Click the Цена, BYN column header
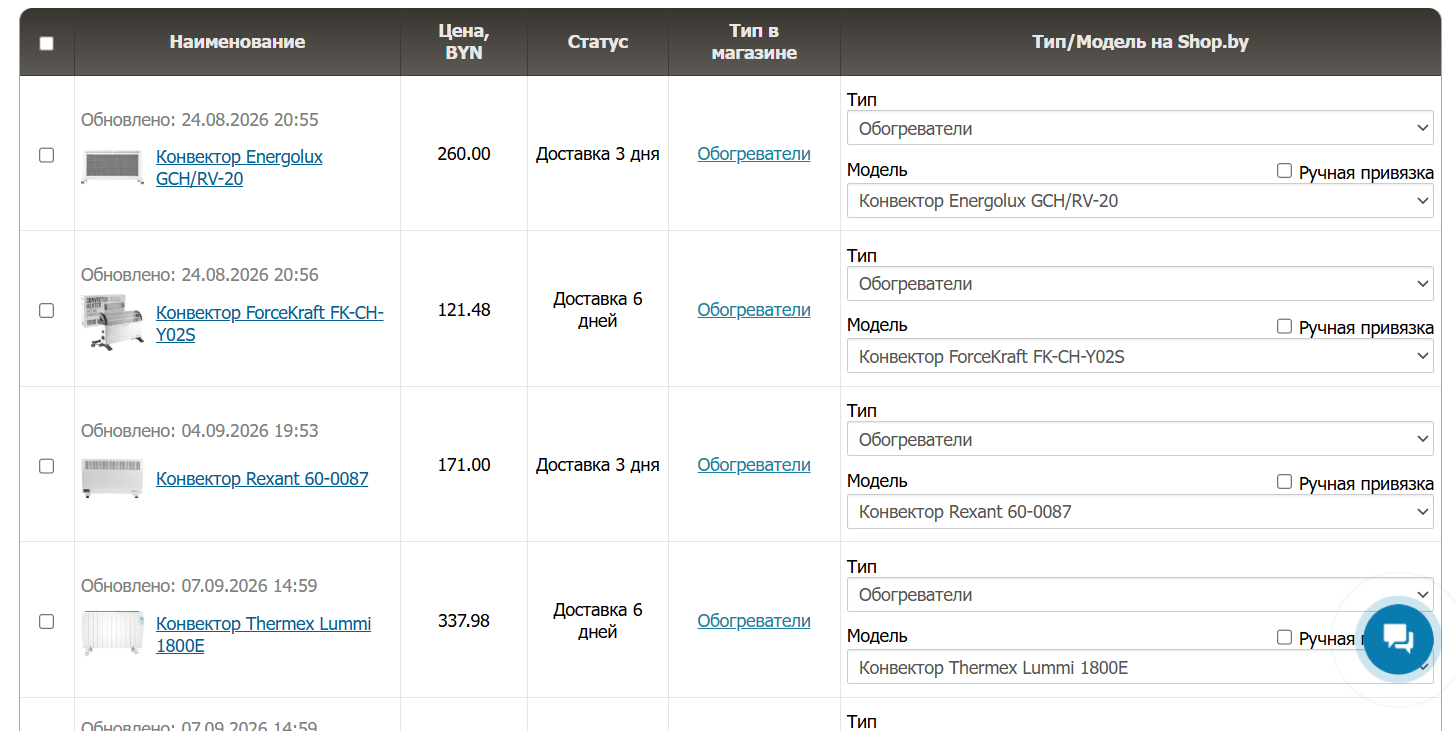This screenshot has width=1455, height=731. [x=464, y=42]
